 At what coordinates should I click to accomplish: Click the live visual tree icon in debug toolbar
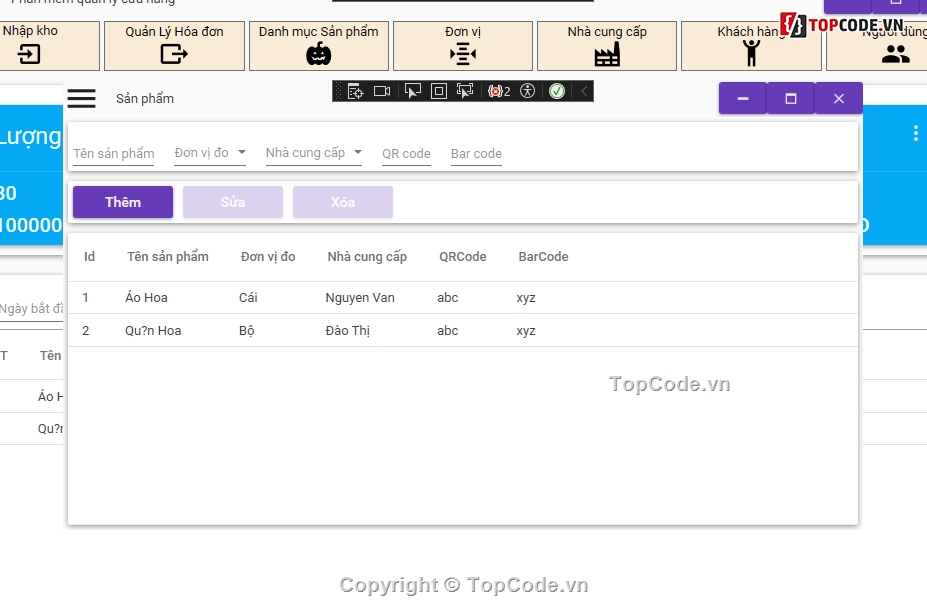pos(355,91)
